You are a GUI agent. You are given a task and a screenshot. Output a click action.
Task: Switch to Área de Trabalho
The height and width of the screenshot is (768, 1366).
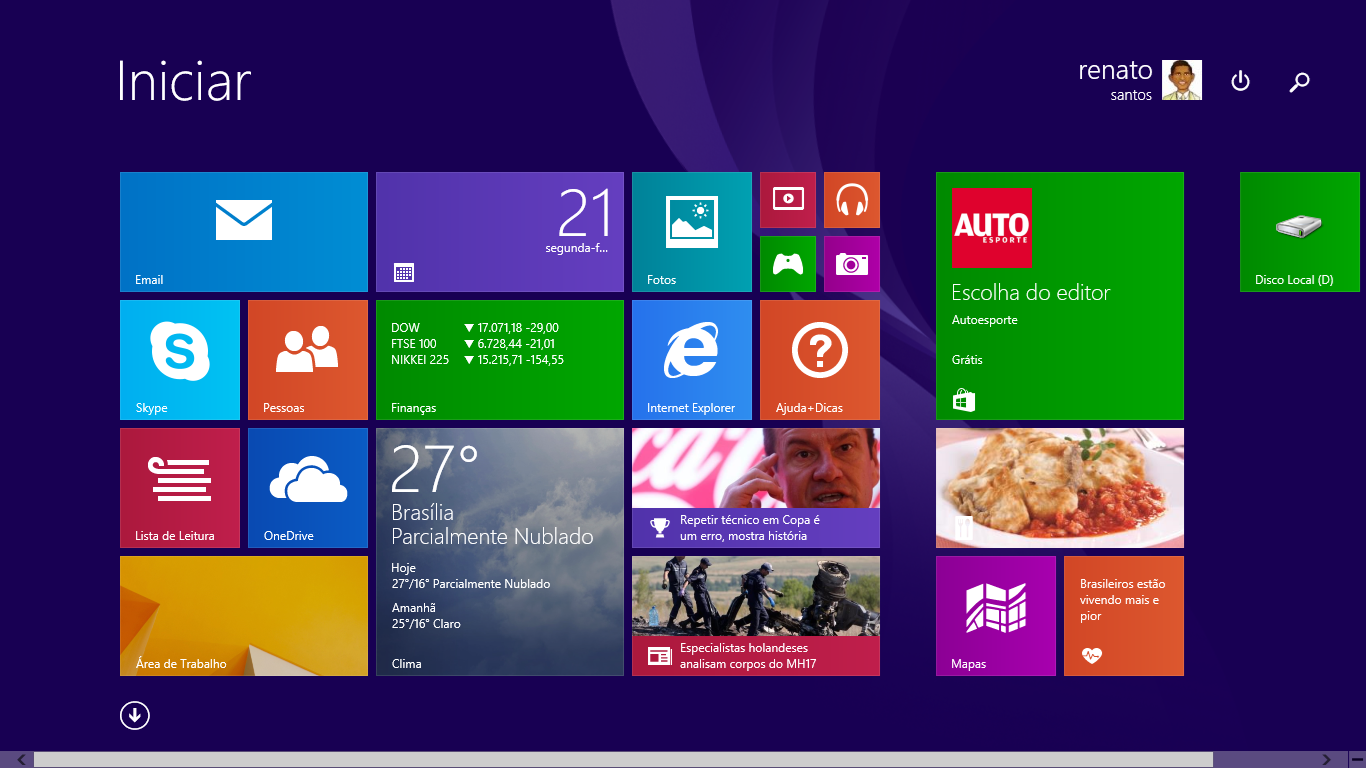point(243,615)
